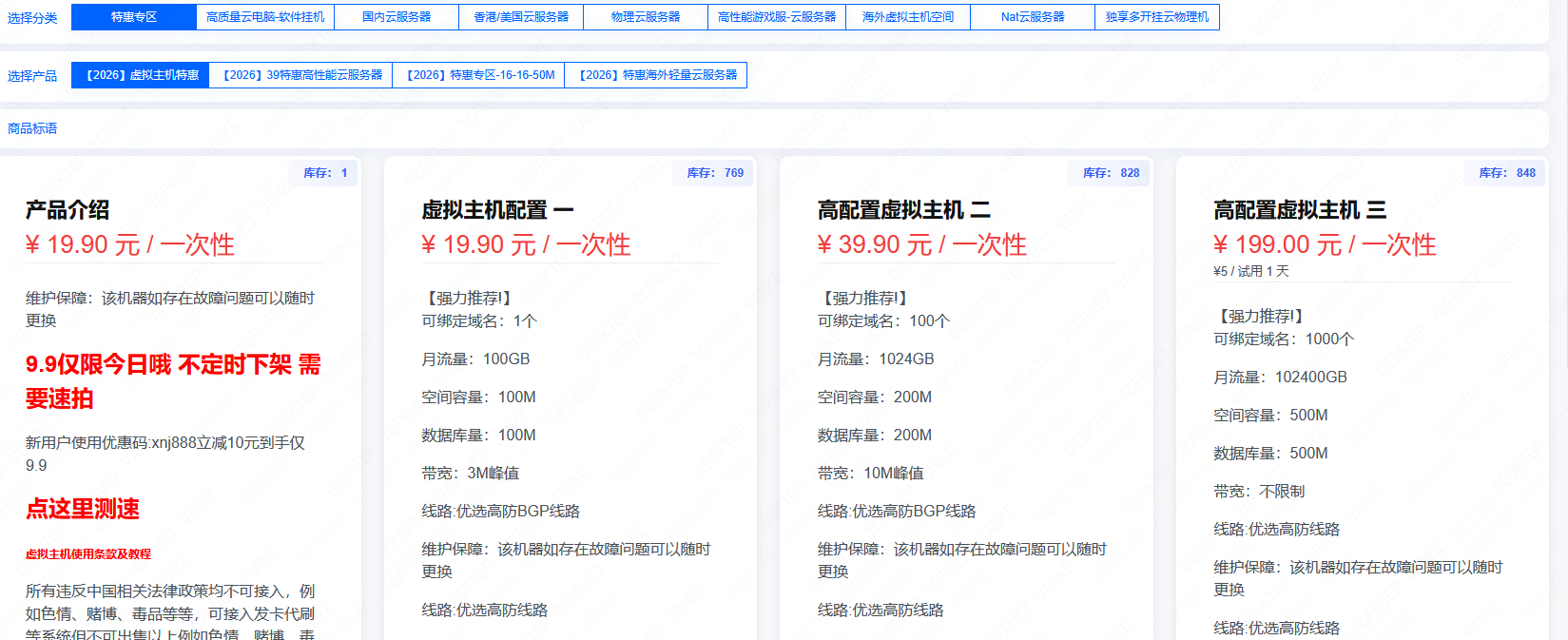Image resolution: width=1568 pixels, height=640 pixels.
Task: Switch to 独享多开挂云物理机 category
Action: pos(1157,17)
